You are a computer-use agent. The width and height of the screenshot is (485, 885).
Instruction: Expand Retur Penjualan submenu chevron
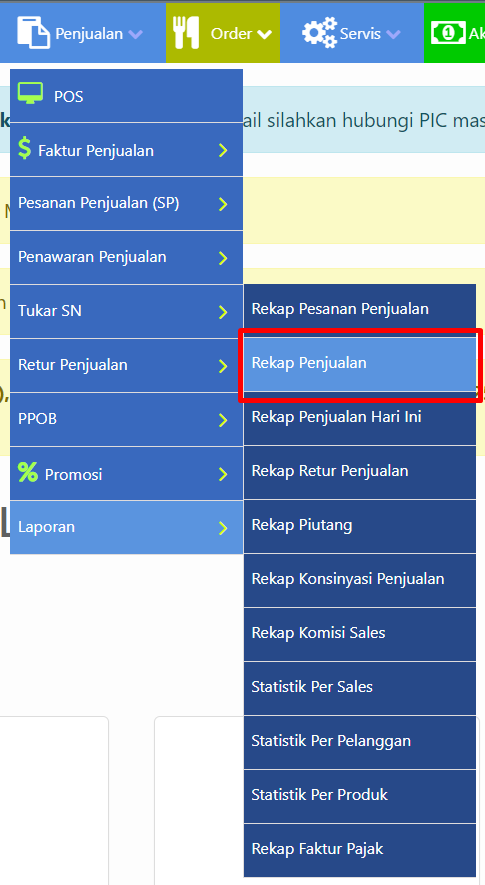[x=223, y=366]
